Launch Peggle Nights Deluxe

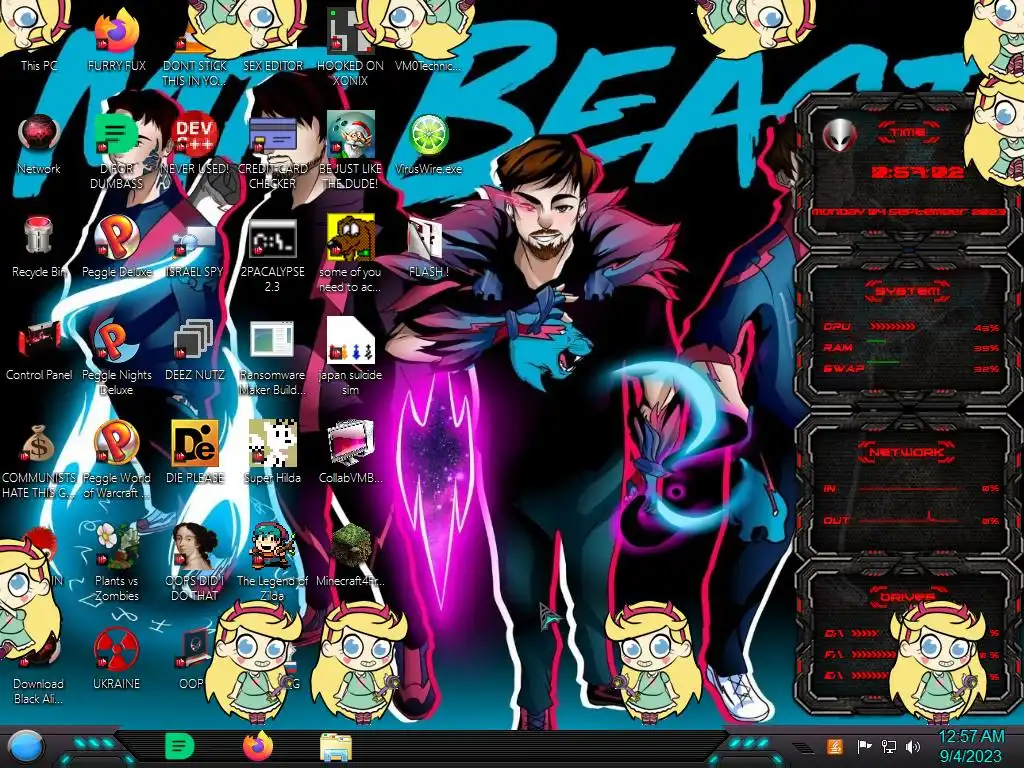coord(116,357)
